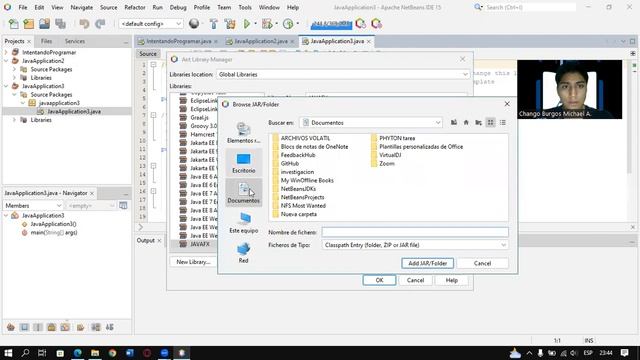Click the Debug Project toolbar icon
The height and width of the screenshot is (360, 640).
pyautogui.click(x=267, y=24)
